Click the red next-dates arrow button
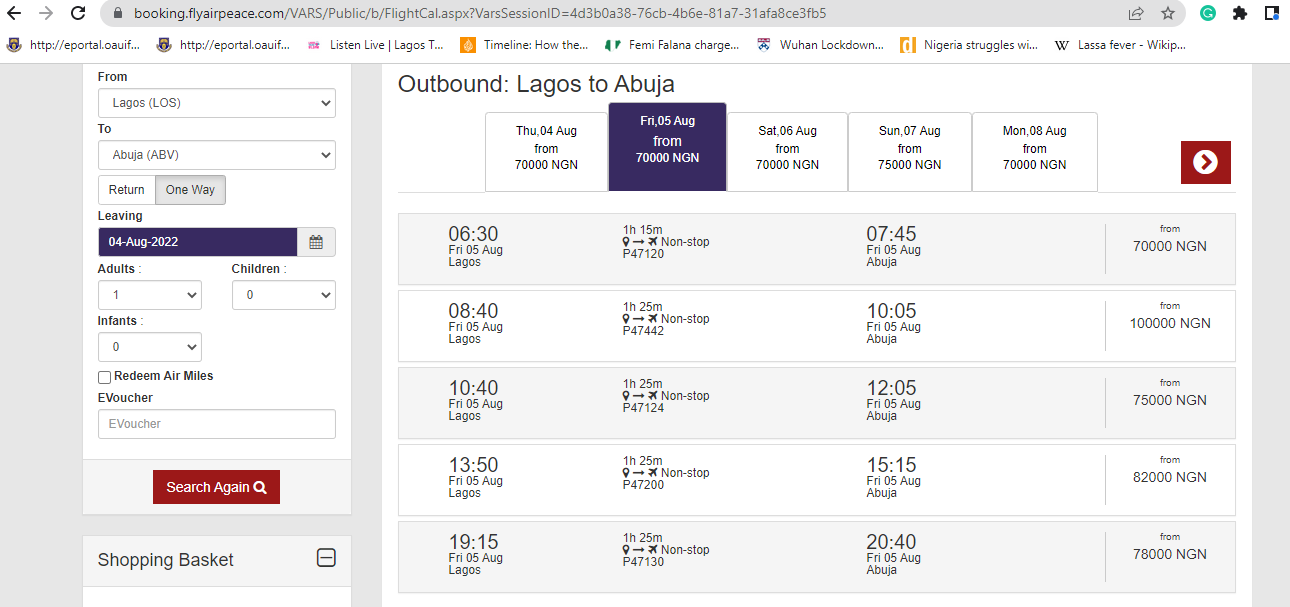The width and height of the screenshot is (1290, 607). pyautogui.click(x=1205, y=162)
